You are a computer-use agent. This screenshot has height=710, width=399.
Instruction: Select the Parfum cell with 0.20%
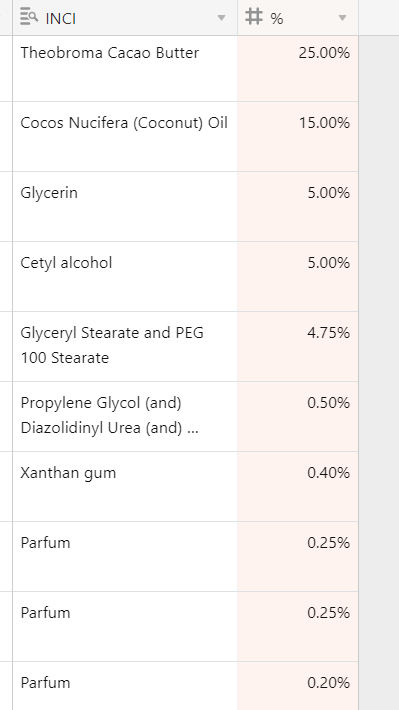coord(125,686)
